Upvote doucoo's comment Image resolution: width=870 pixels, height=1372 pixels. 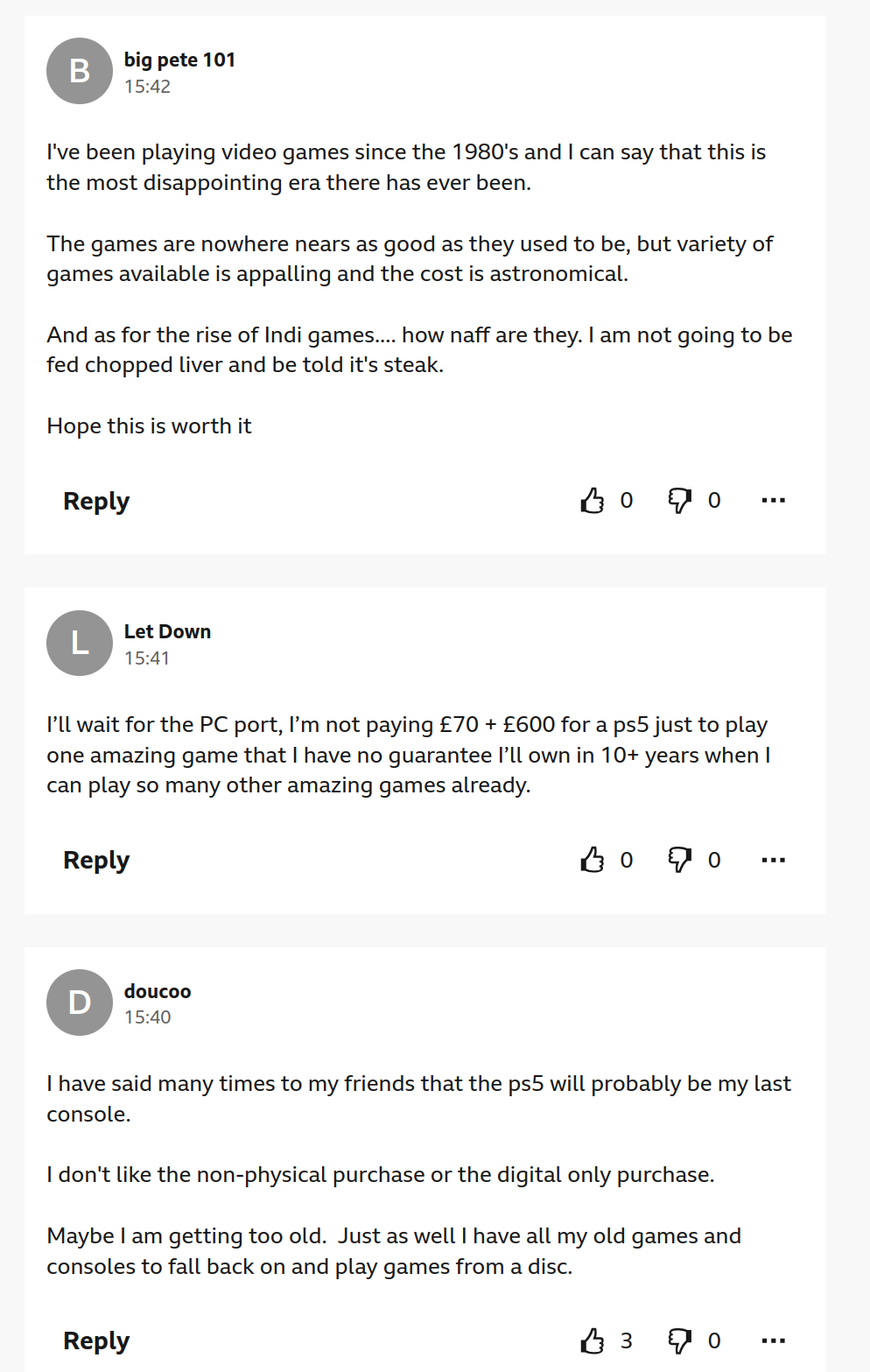click(593, 1340)
